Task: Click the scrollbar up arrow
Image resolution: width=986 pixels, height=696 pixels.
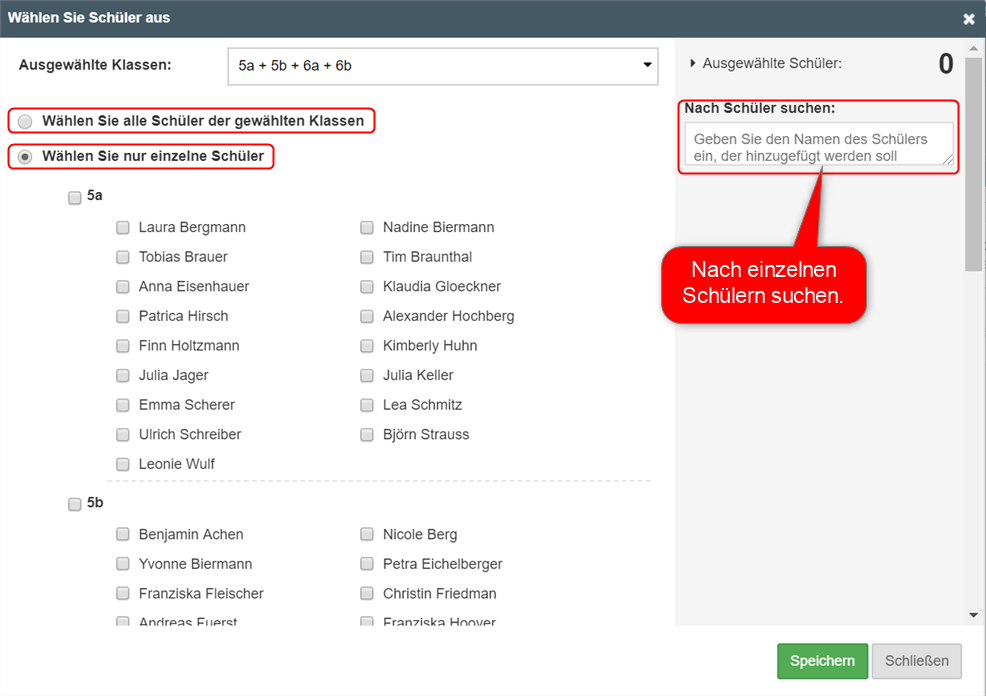Action: (974, 48)
